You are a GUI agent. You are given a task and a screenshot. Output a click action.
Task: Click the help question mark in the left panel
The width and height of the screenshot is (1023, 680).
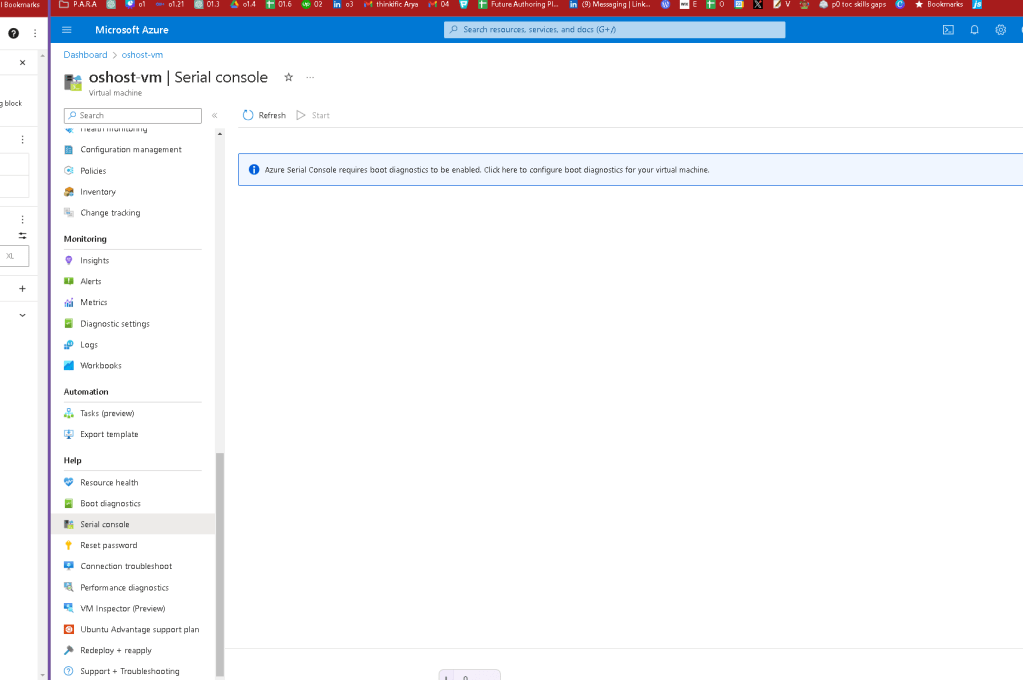13,33
